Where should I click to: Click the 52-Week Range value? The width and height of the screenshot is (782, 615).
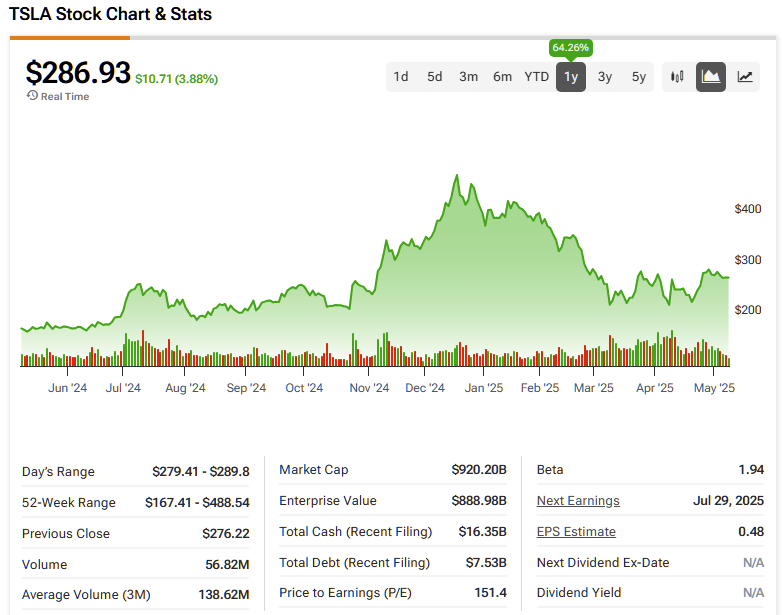(197, 502)
